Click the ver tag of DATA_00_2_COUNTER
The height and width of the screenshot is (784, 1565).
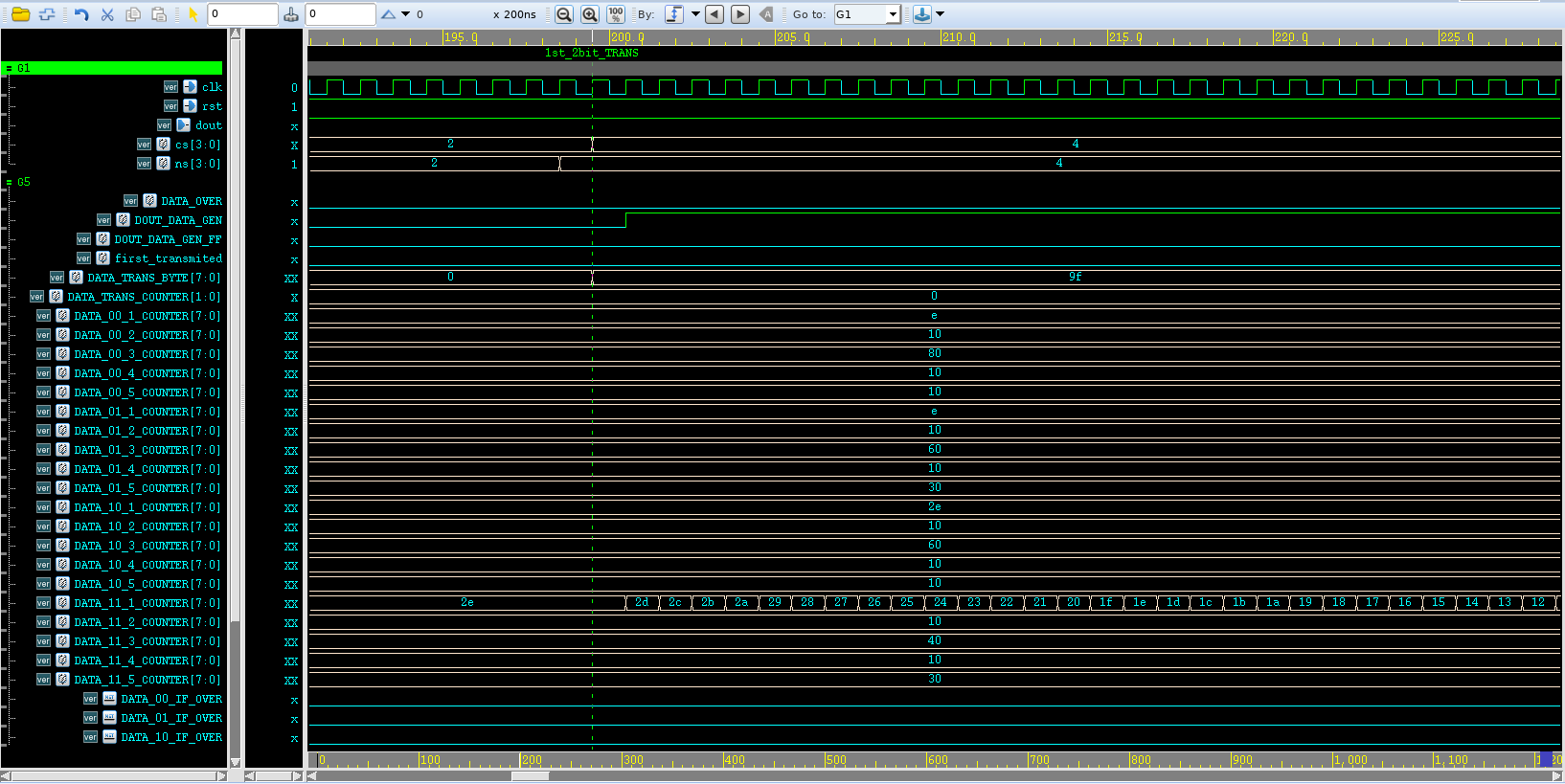point(43,335)
